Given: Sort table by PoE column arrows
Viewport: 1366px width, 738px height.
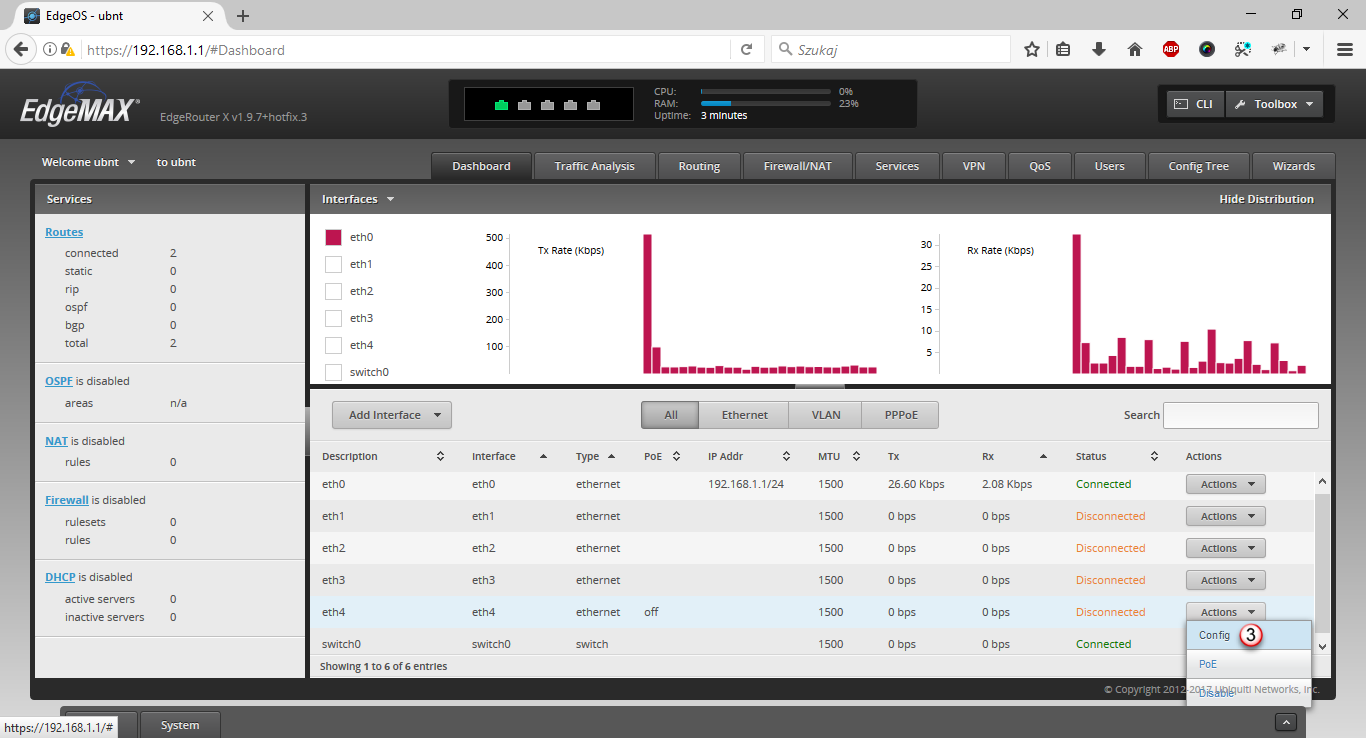Looking at the screenshot, I should click(676, 456).
